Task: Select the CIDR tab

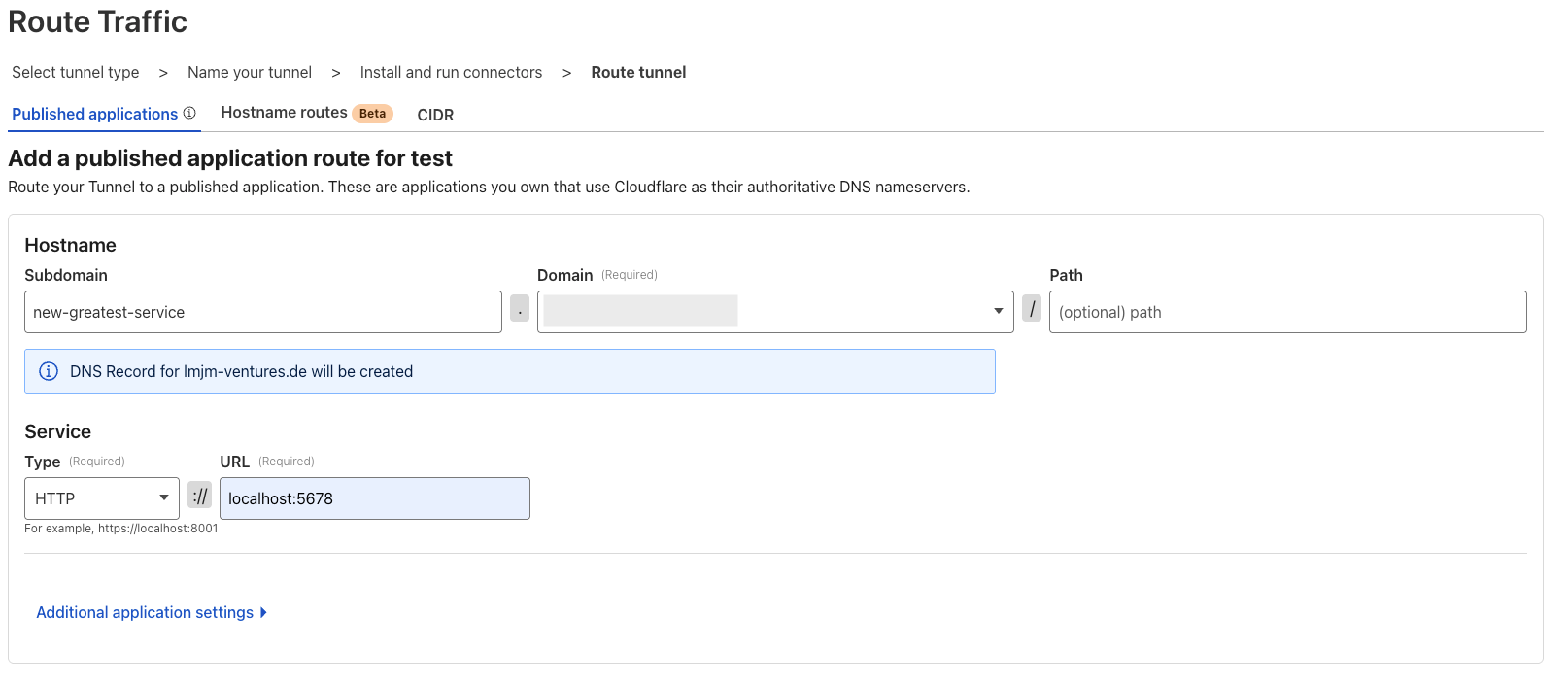Action: [x=435, y=115]
